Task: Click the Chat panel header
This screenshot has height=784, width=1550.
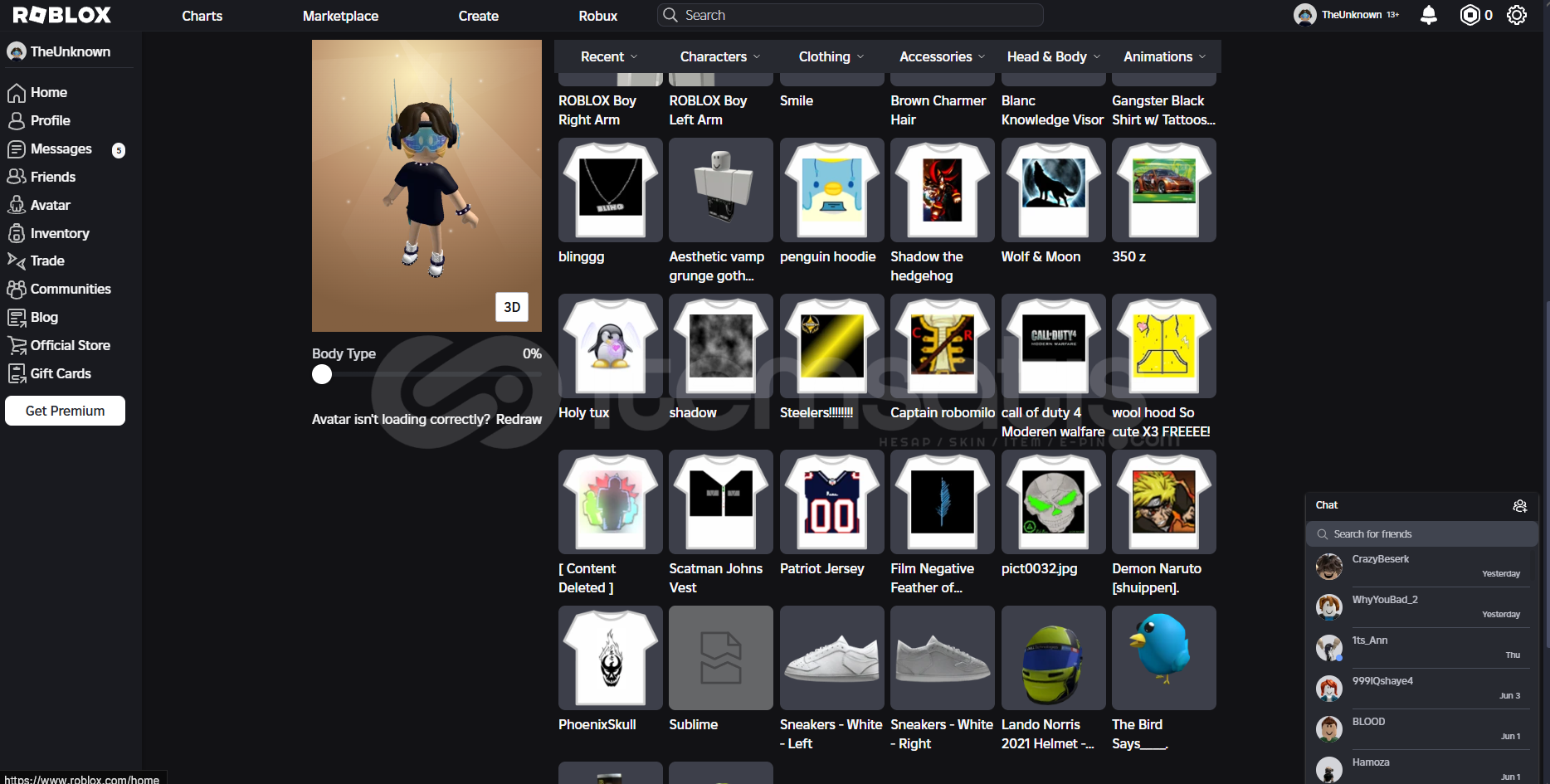Action: click(1422, 505)
